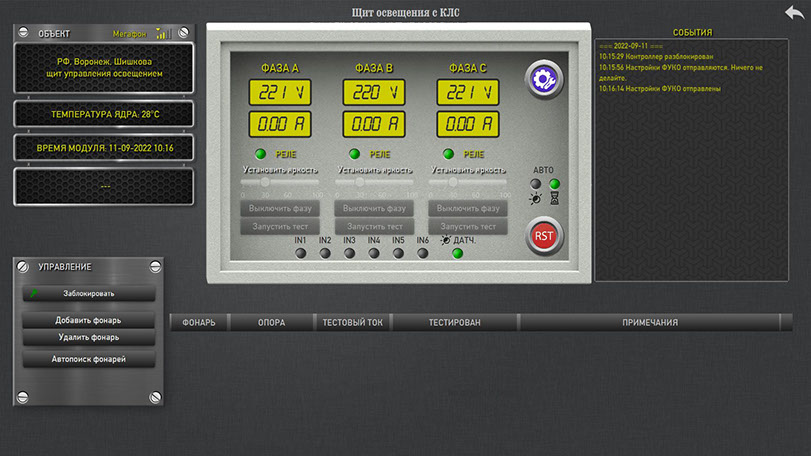
Task: Click the hourglass timer icon under АВТО
Action: coord(554,199)
